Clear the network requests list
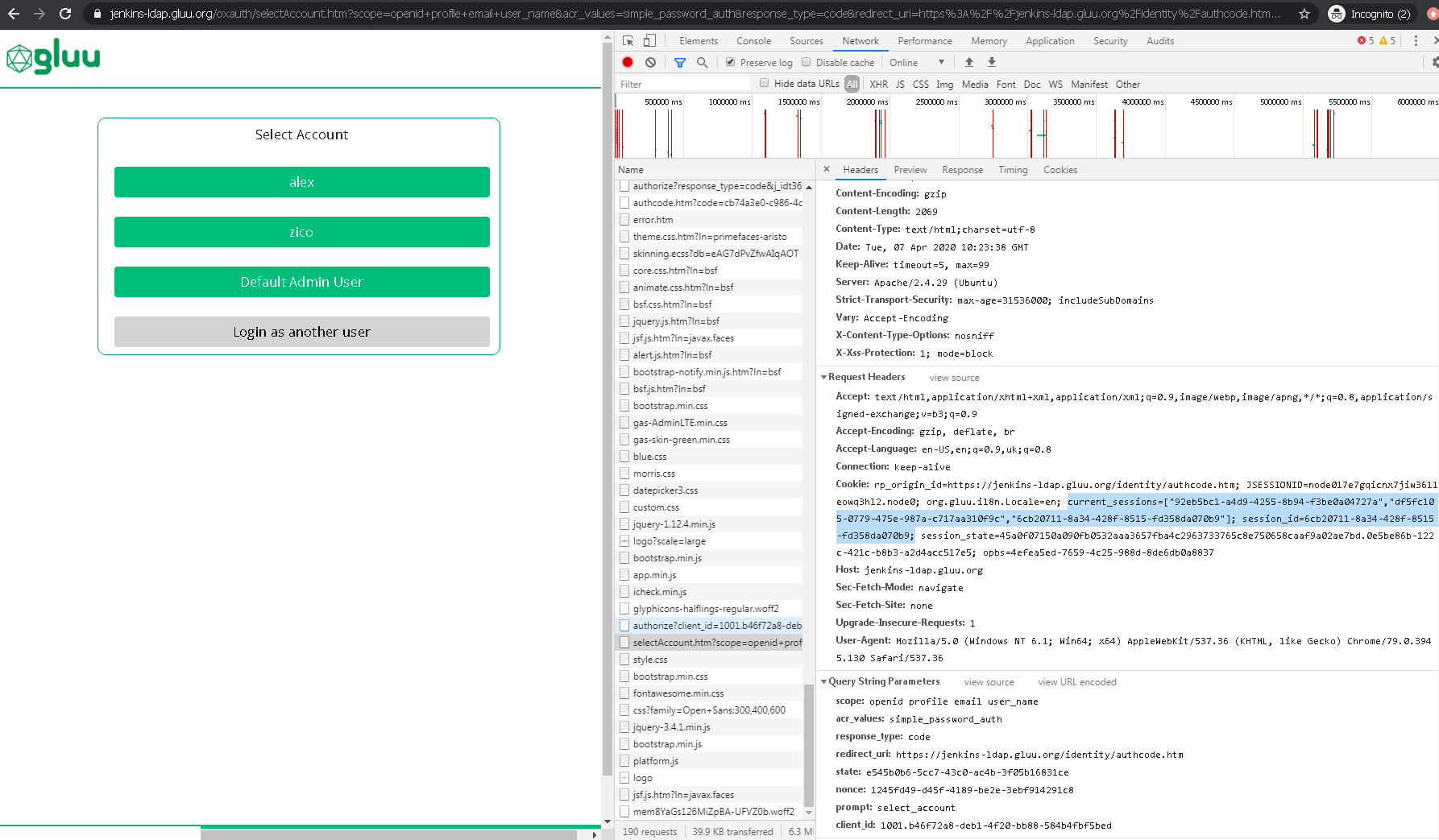Image resolution: width=1439 pixels, height=840 pixels. coord(651,62)
